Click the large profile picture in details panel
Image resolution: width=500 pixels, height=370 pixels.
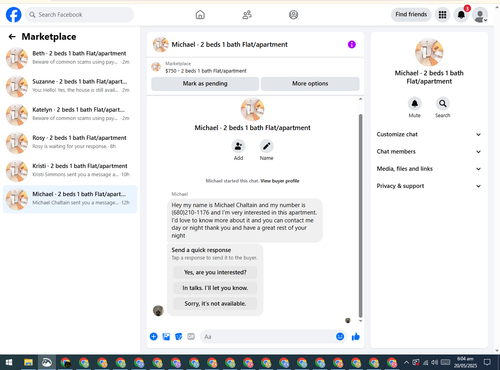click(429, 52)
